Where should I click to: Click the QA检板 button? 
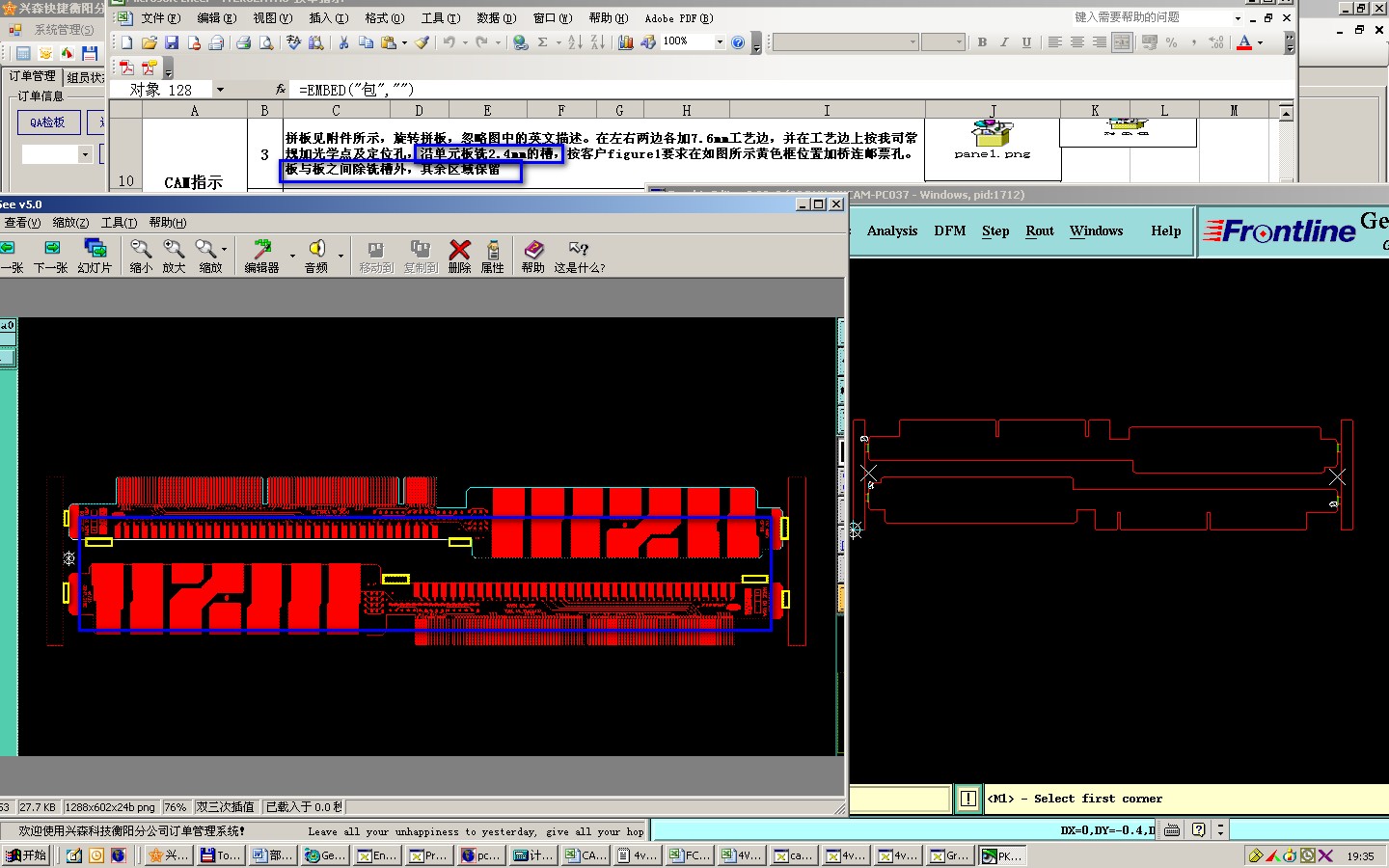click(47, 122)
